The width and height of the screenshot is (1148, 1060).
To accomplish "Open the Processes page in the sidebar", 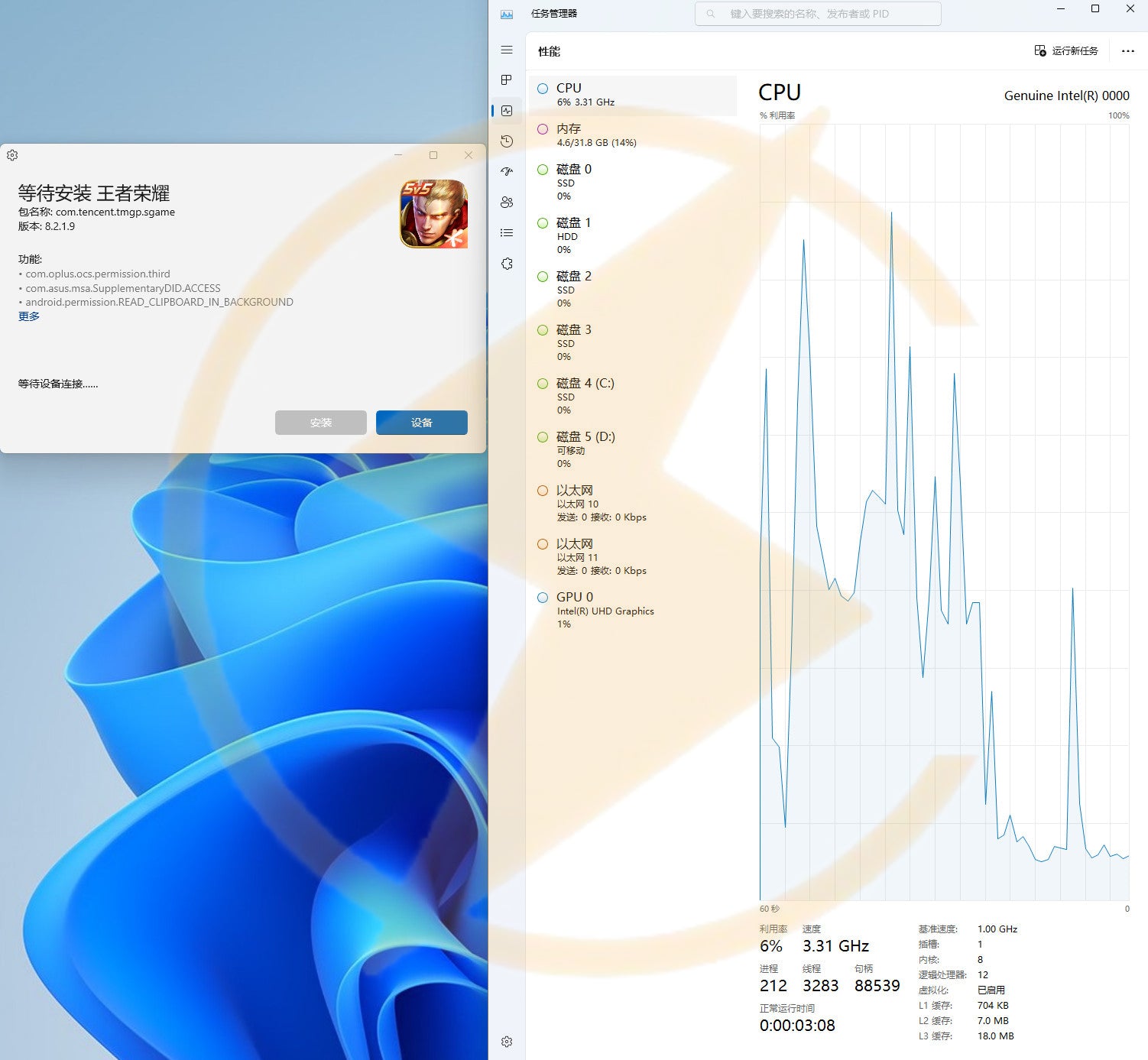I will tap(506, 80).
